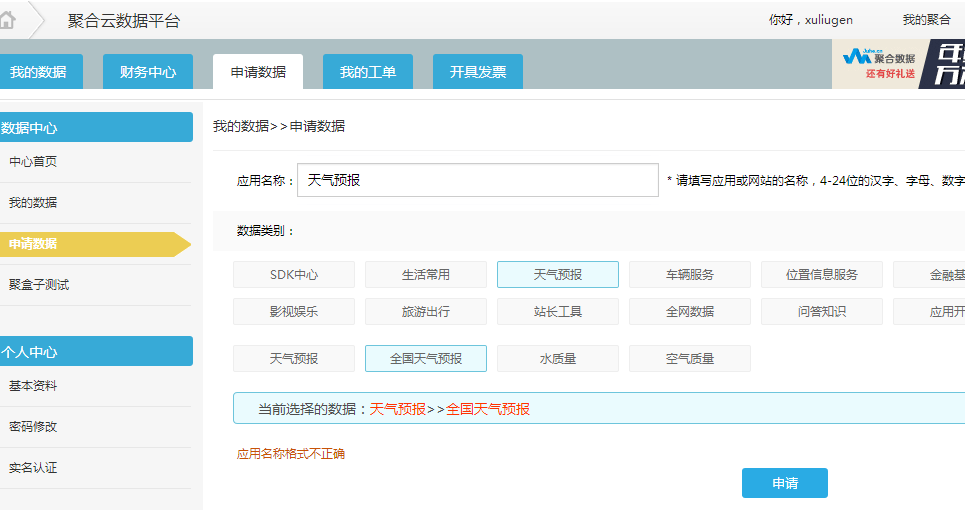The height and width of the screenshot is (510, 965).
Task: Go to 我的工单 tab
Action: pyautogui.click(x=368, y=72)
